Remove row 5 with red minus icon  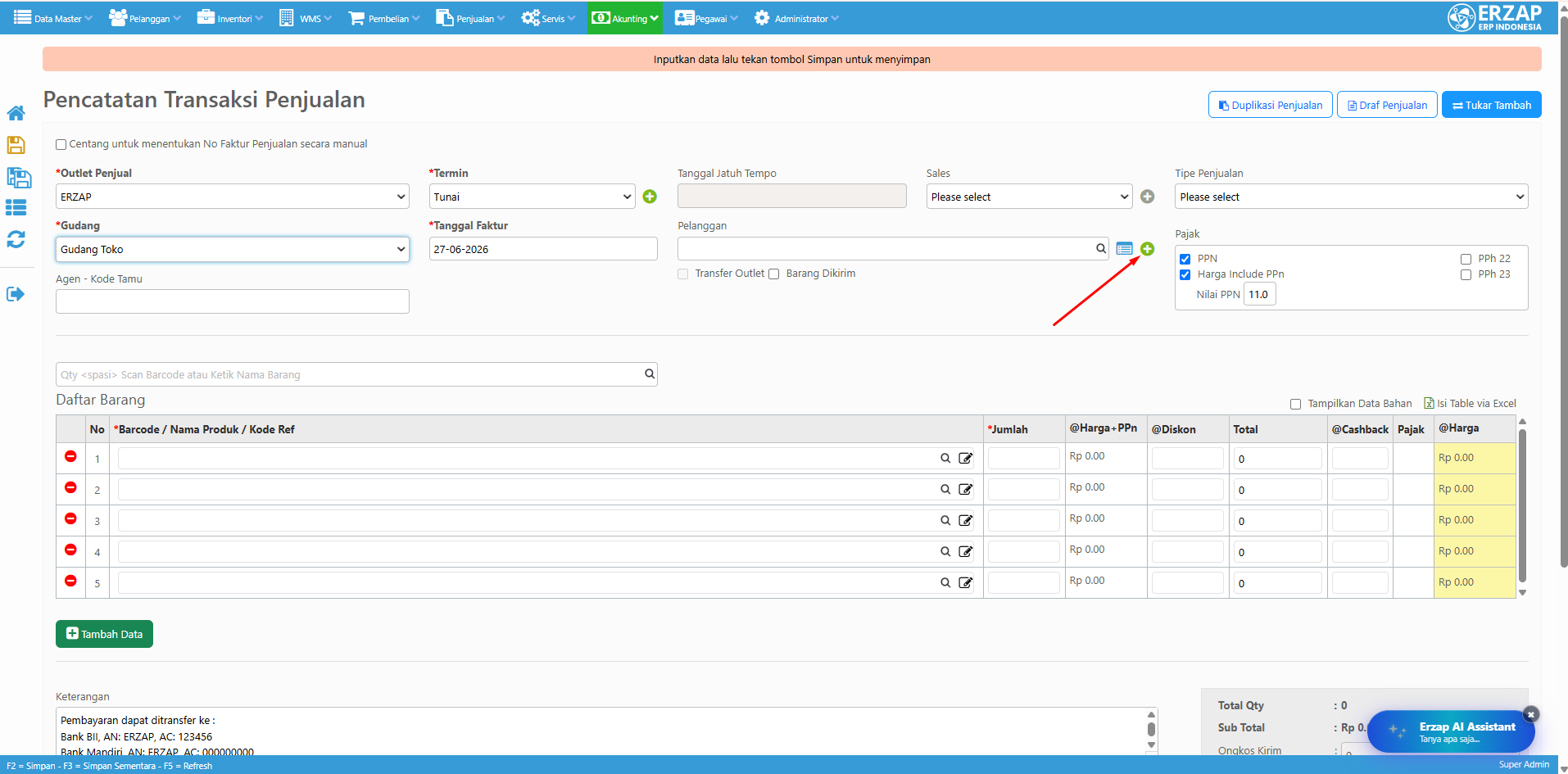[70, 581]
